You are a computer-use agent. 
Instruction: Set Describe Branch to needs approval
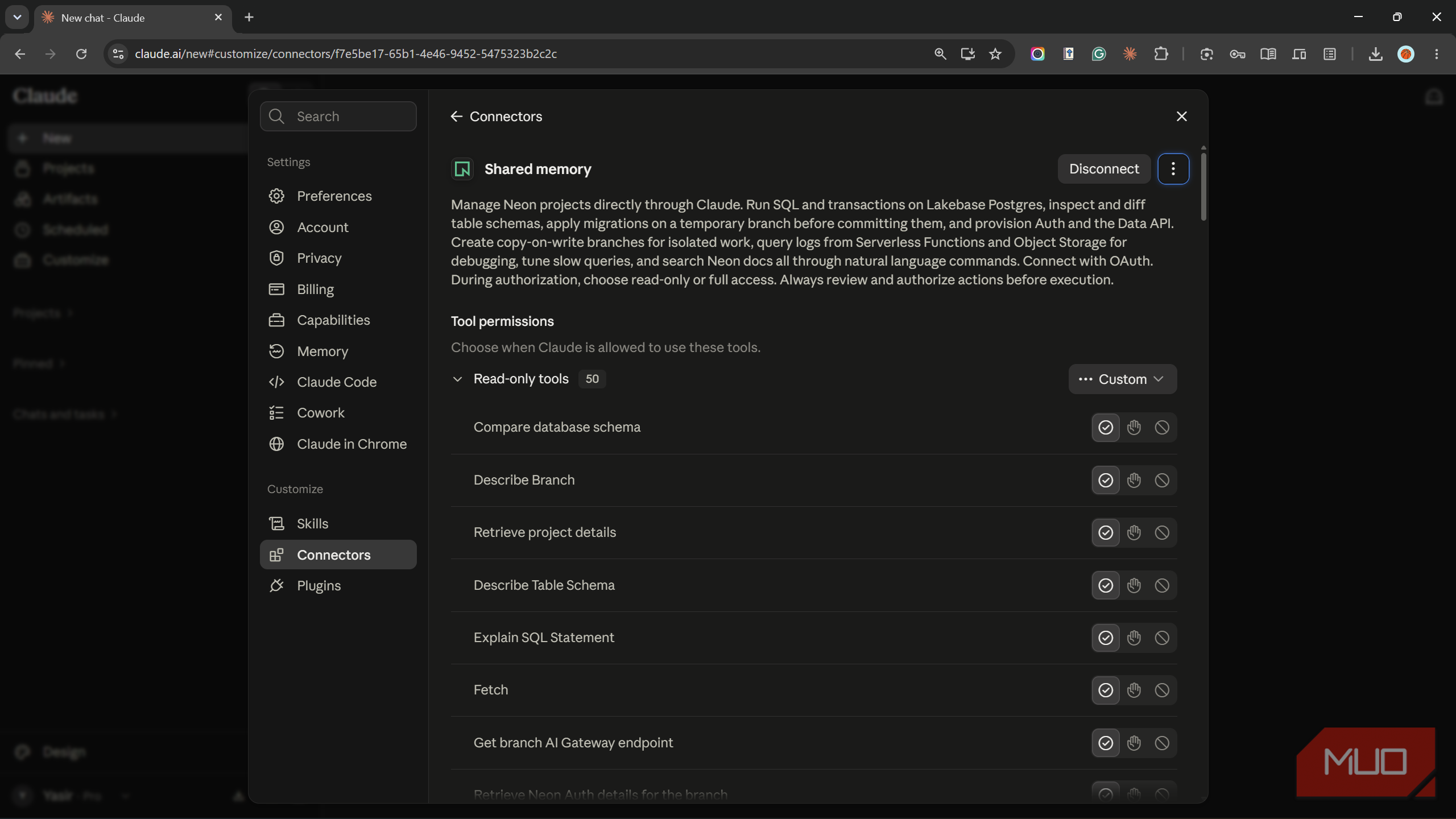point(1134,480)
